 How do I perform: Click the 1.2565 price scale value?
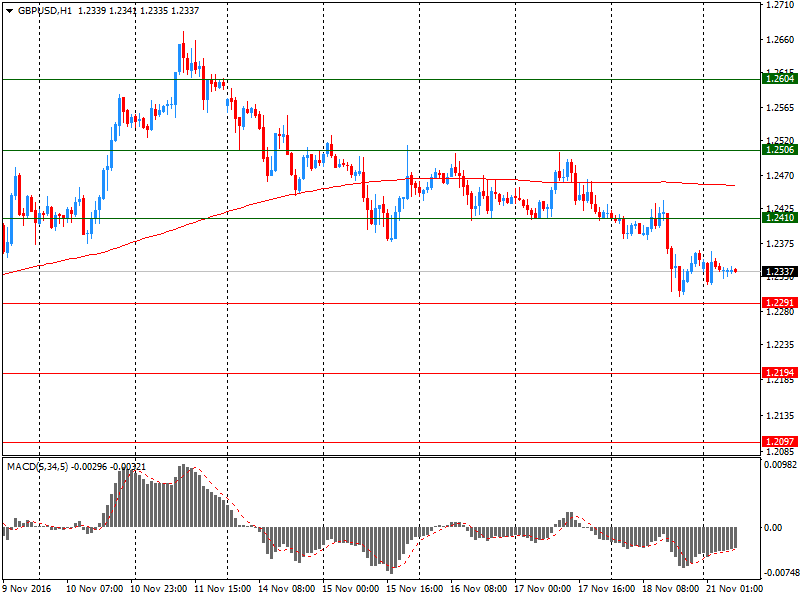780,108
